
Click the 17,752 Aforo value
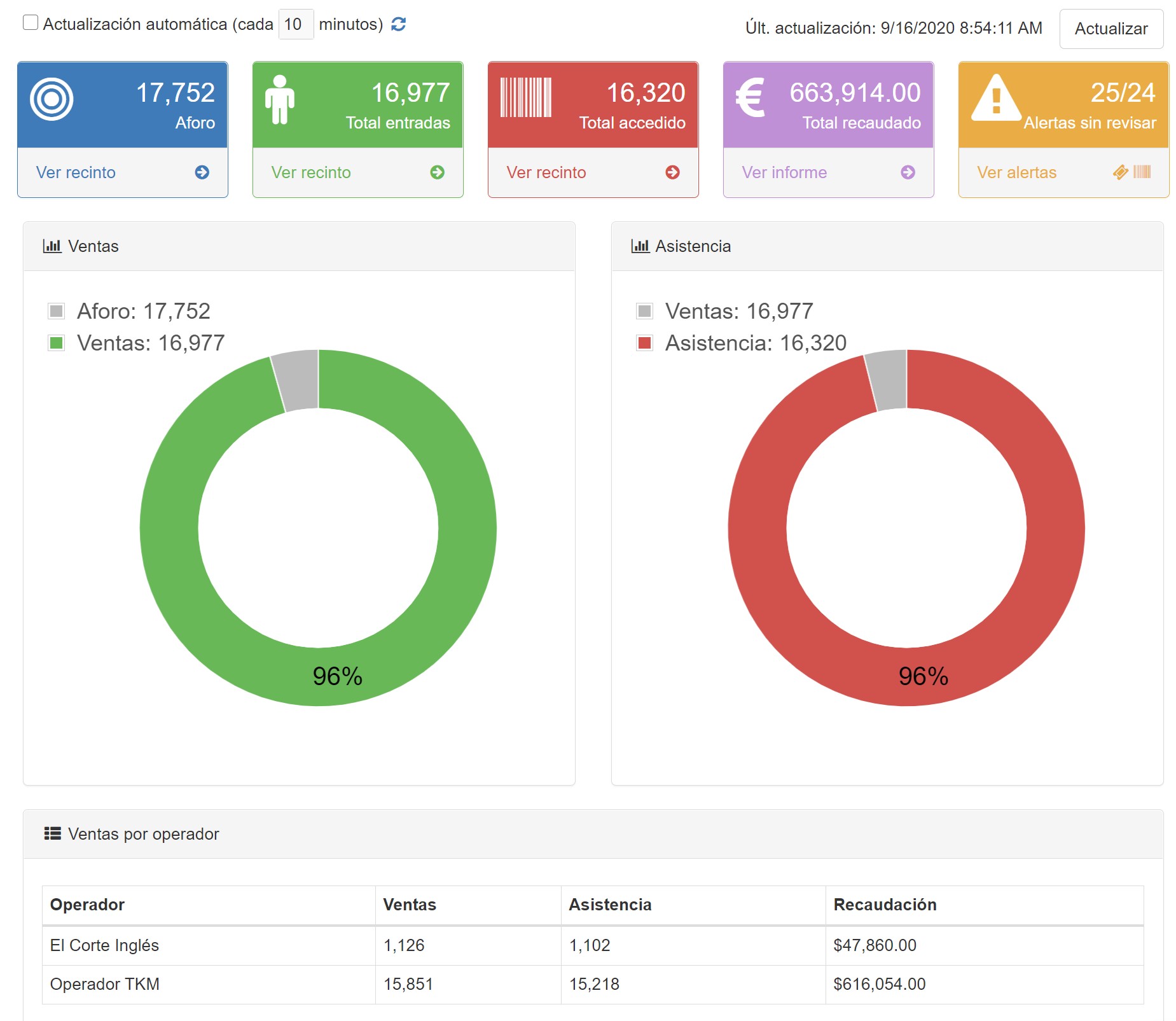[x=176, y=93]
